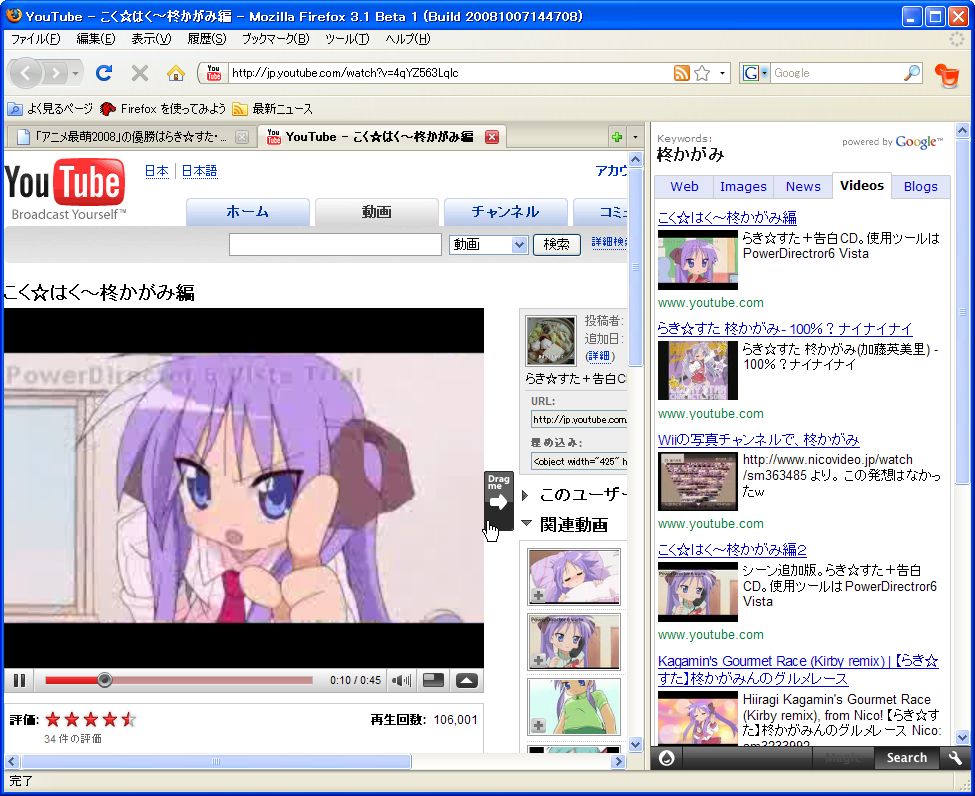Open the 動画 search type dropdown
This screenshot has height=796, width=975.
coord(489,244)
